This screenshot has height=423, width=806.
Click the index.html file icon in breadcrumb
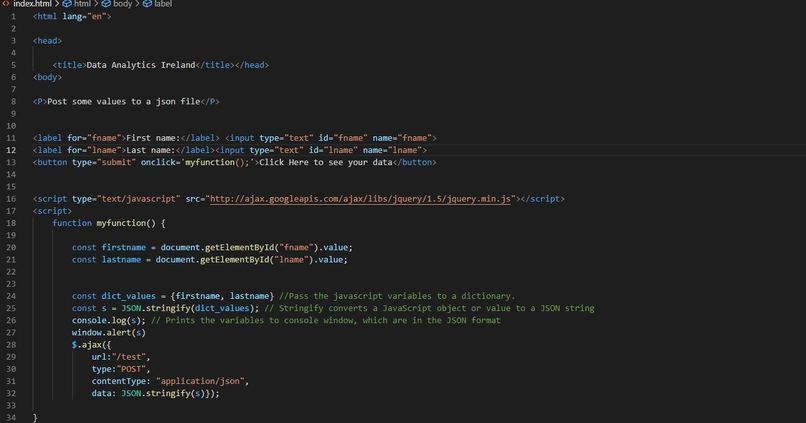pos(6,4)
